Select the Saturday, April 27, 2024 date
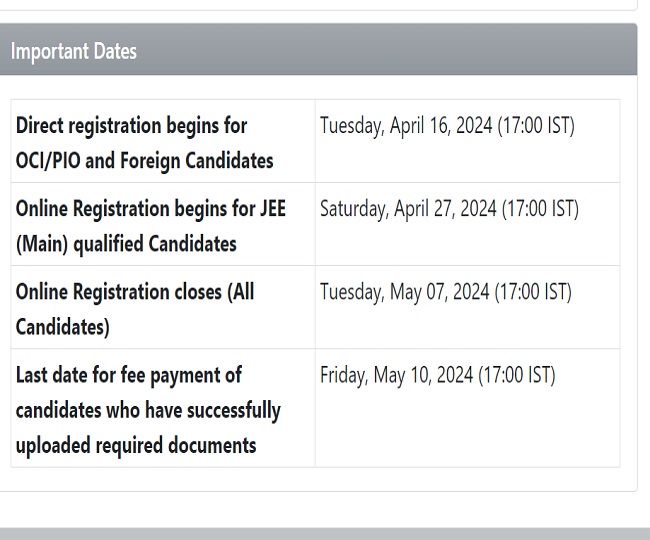650x540 pixels. [x=408, y=209]
